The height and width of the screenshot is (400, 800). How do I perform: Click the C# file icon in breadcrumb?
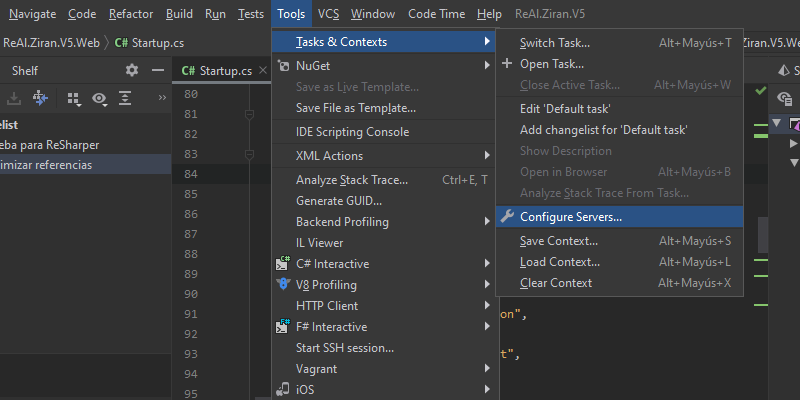coord(121,43)
